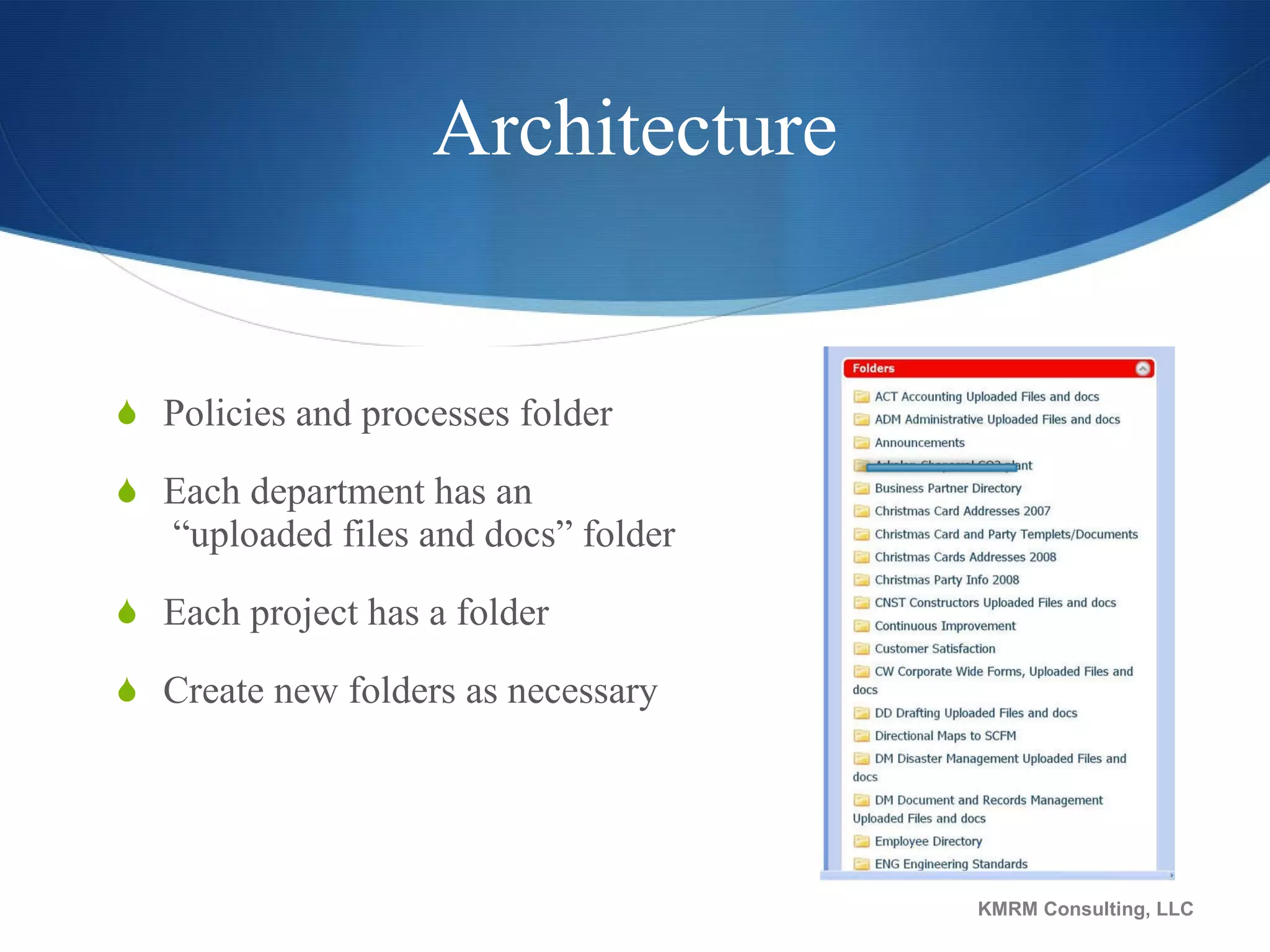Screen dimensions: 1270x952
Task: Open the Continuous Improvement folder
Action: click(945, 626)
